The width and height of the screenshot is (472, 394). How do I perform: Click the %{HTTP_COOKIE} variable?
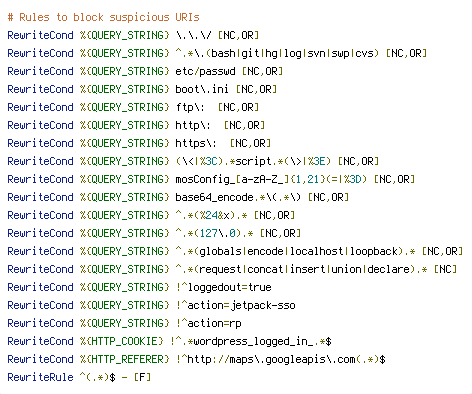122,341
